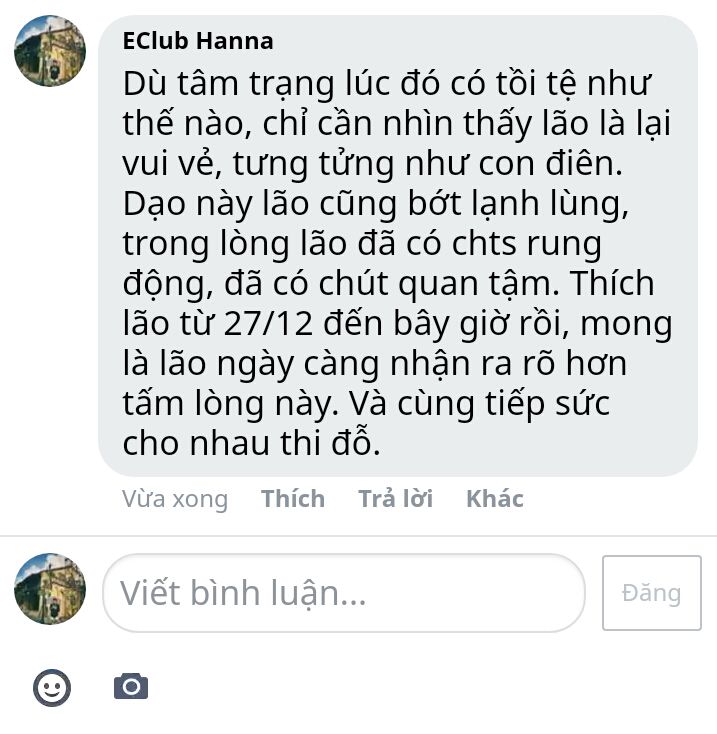Screen dimensions: 717x734
Task: Open EClub Hanna's avatar beside the comment
Action: point(50,51)
